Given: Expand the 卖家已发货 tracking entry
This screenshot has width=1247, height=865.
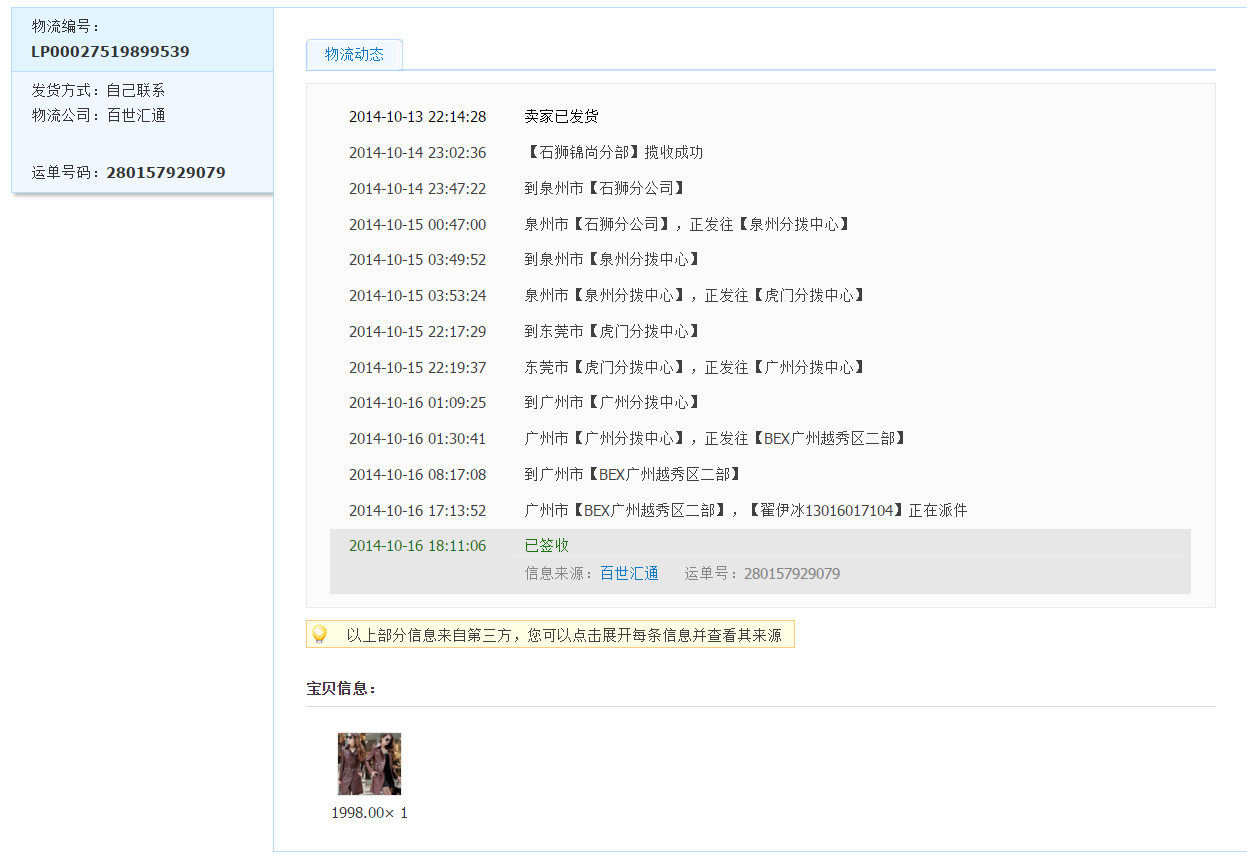Looking at the screenshot, I should [x=561, y=117].
